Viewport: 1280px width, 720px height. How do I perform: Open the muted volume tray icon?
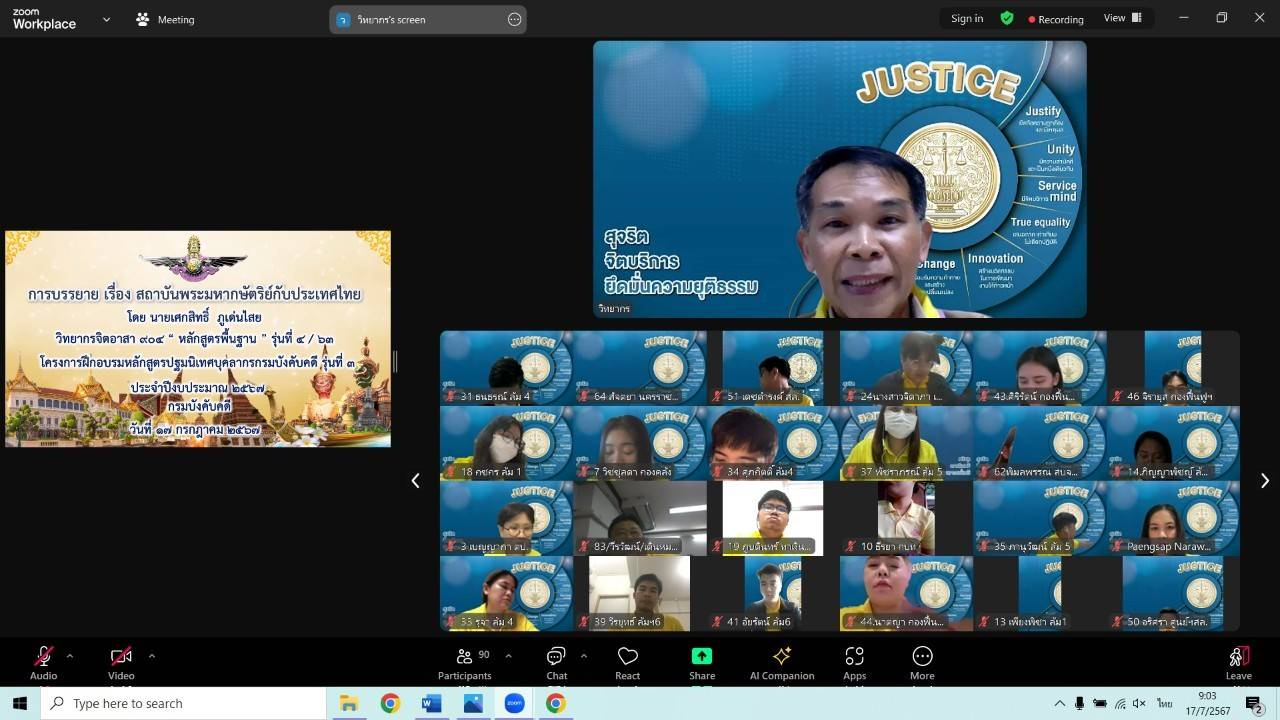pos(1139,703)
